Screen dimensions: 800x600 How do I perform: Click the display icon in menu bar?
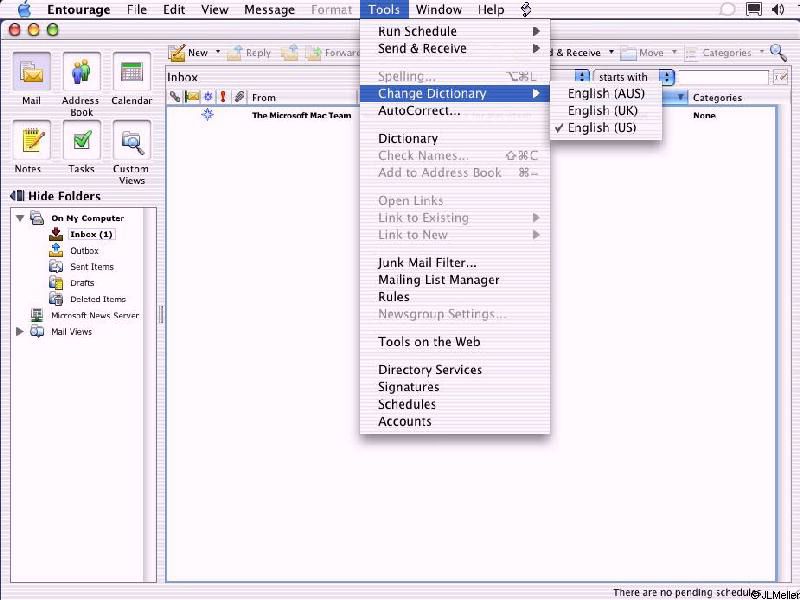754,9
